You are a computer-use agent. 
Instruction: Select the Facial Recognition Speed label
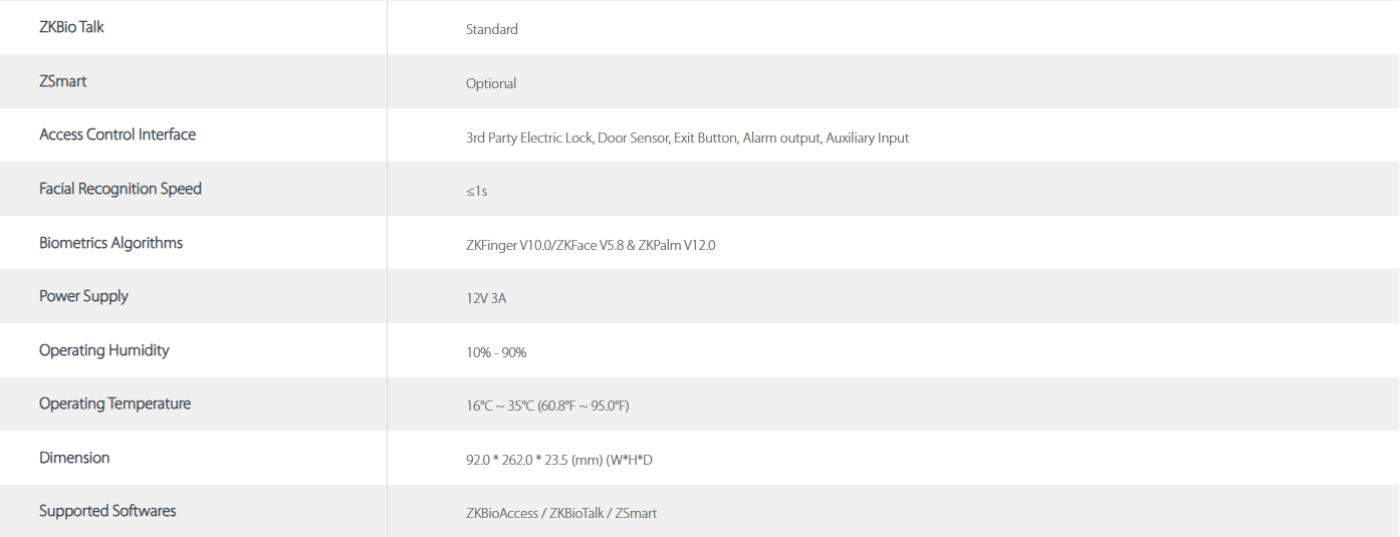[120, 189]
